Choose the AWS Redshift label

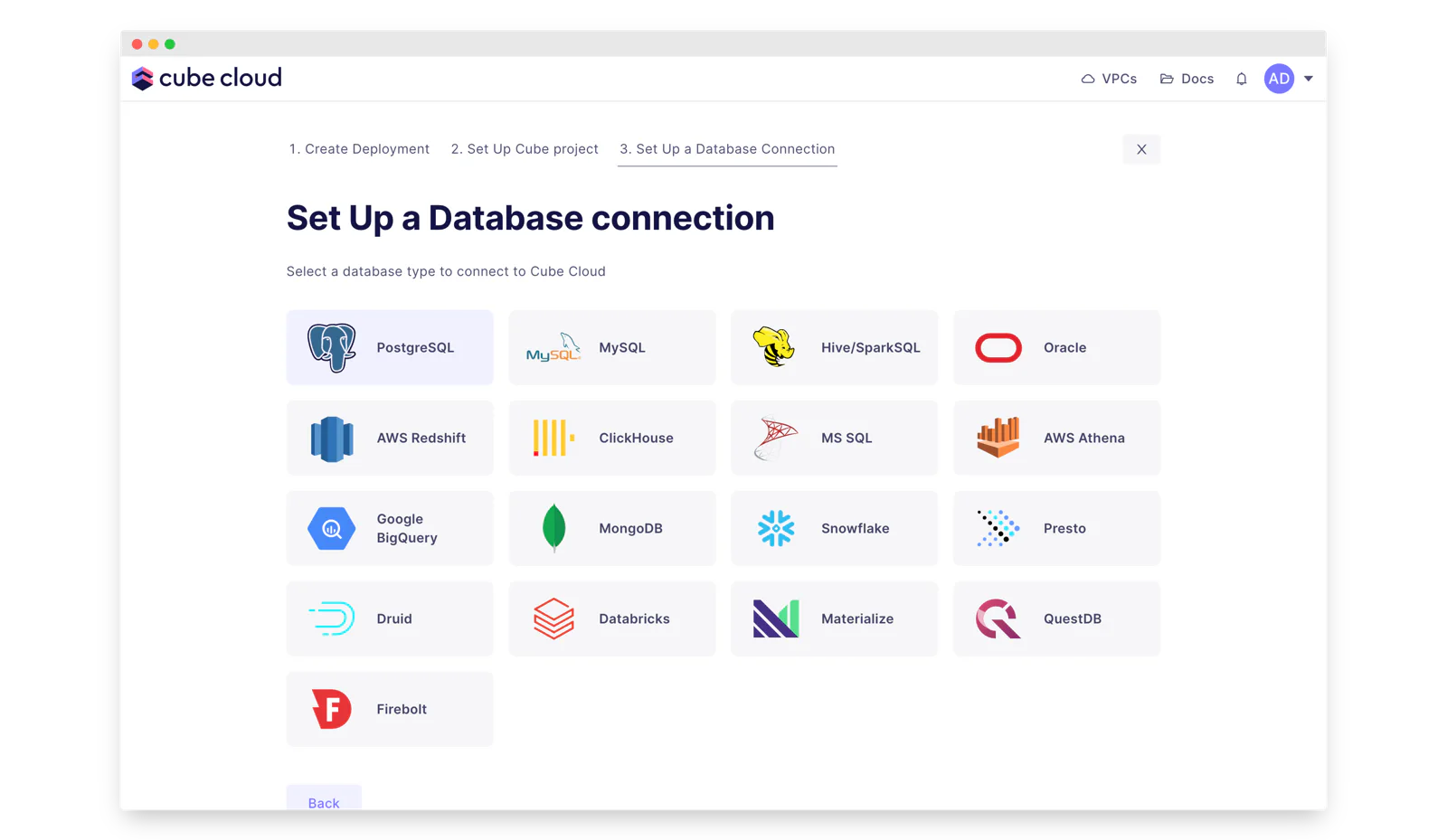click(x=421, y=438)
